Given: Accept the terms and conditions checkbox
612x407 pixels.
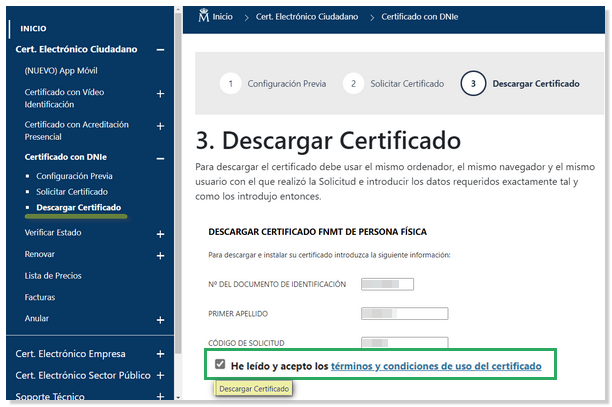Looking at the screenshot, I should tap(220, 366).
